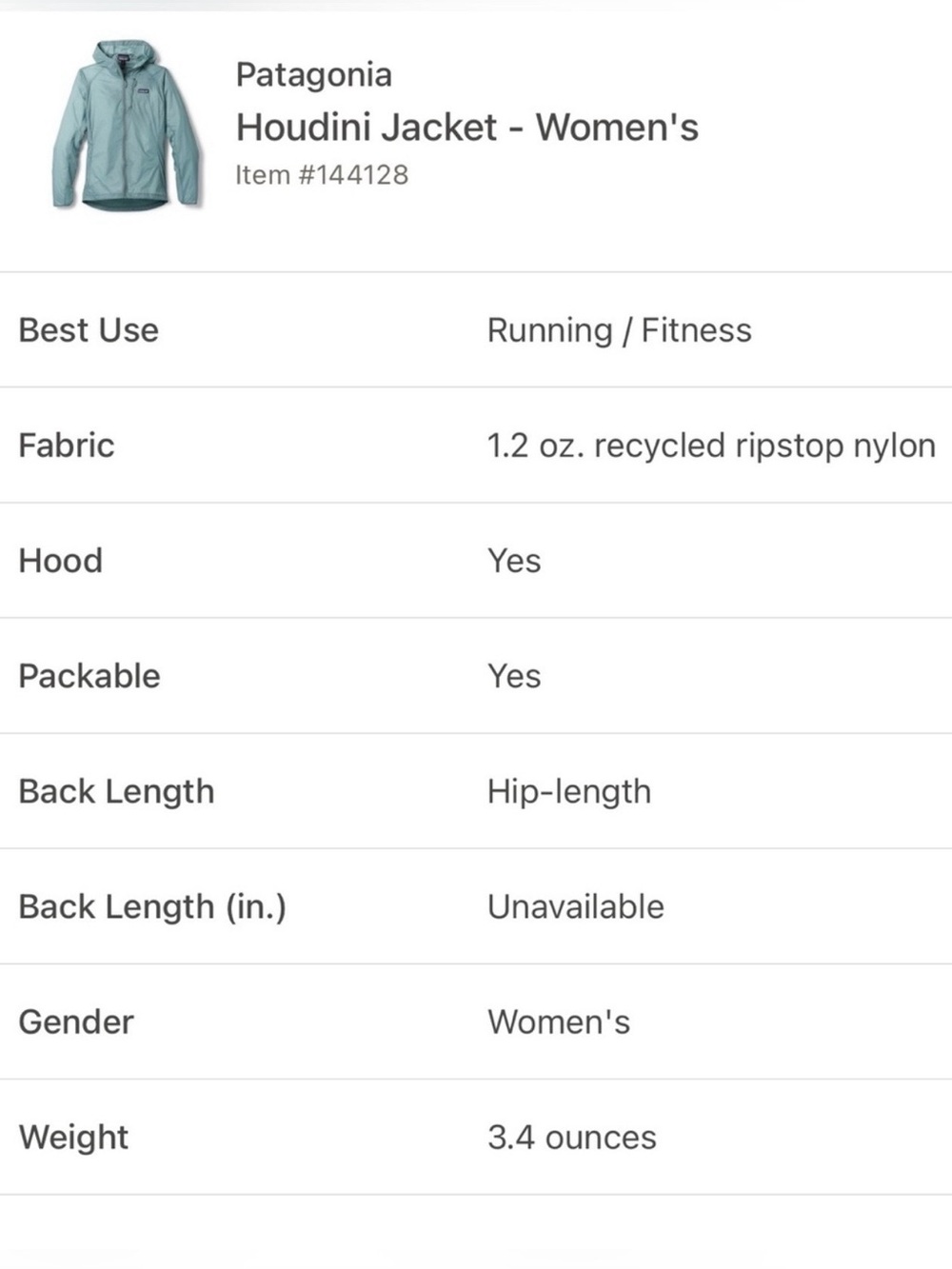The width and height of the screenshot is (952, 1269).
Task: Open the Houdini Jacket product thumbnail
Action: coord(127,125)
